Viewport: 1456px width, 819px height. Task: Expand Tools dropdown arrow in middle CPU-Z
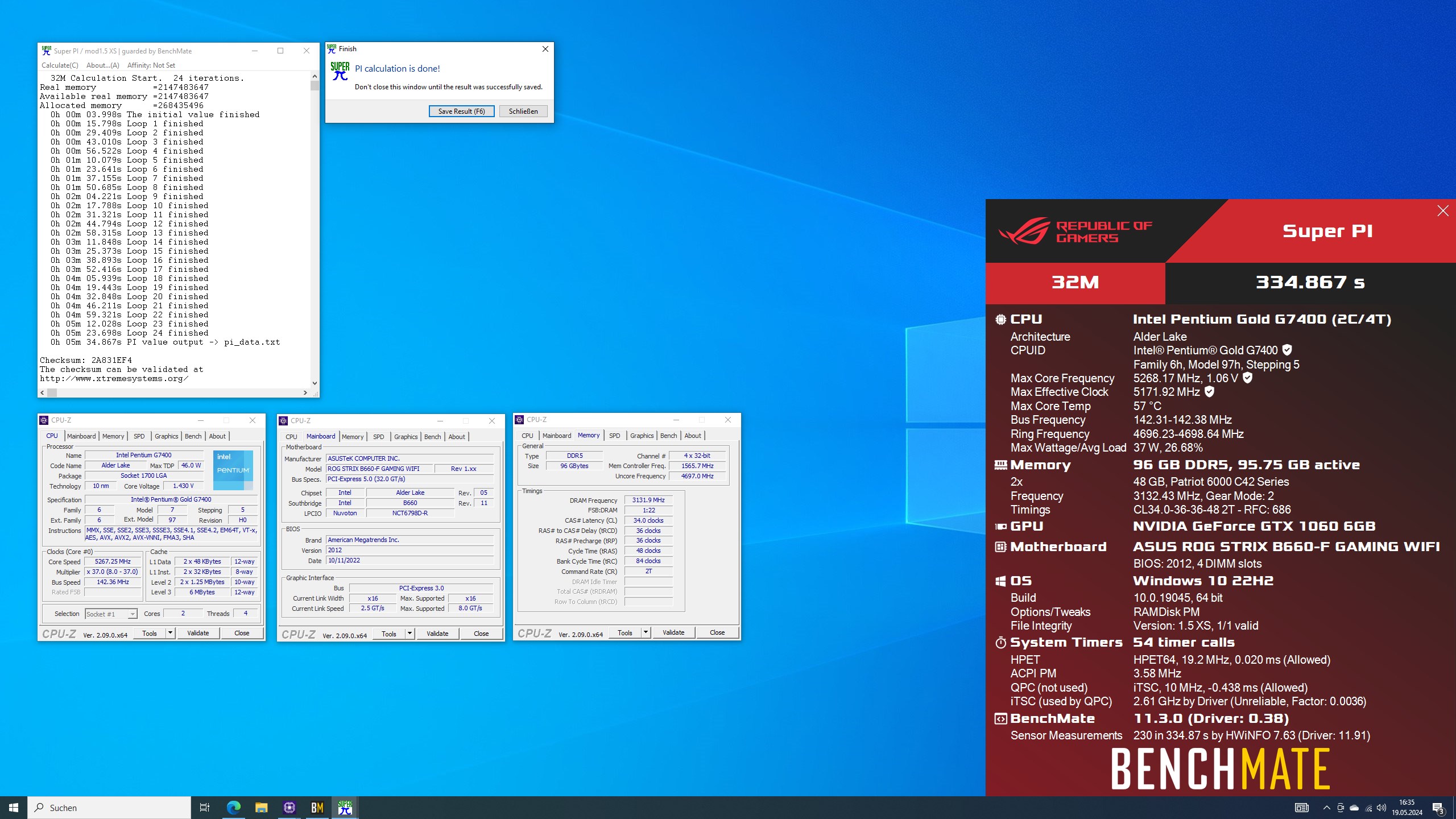409,634
